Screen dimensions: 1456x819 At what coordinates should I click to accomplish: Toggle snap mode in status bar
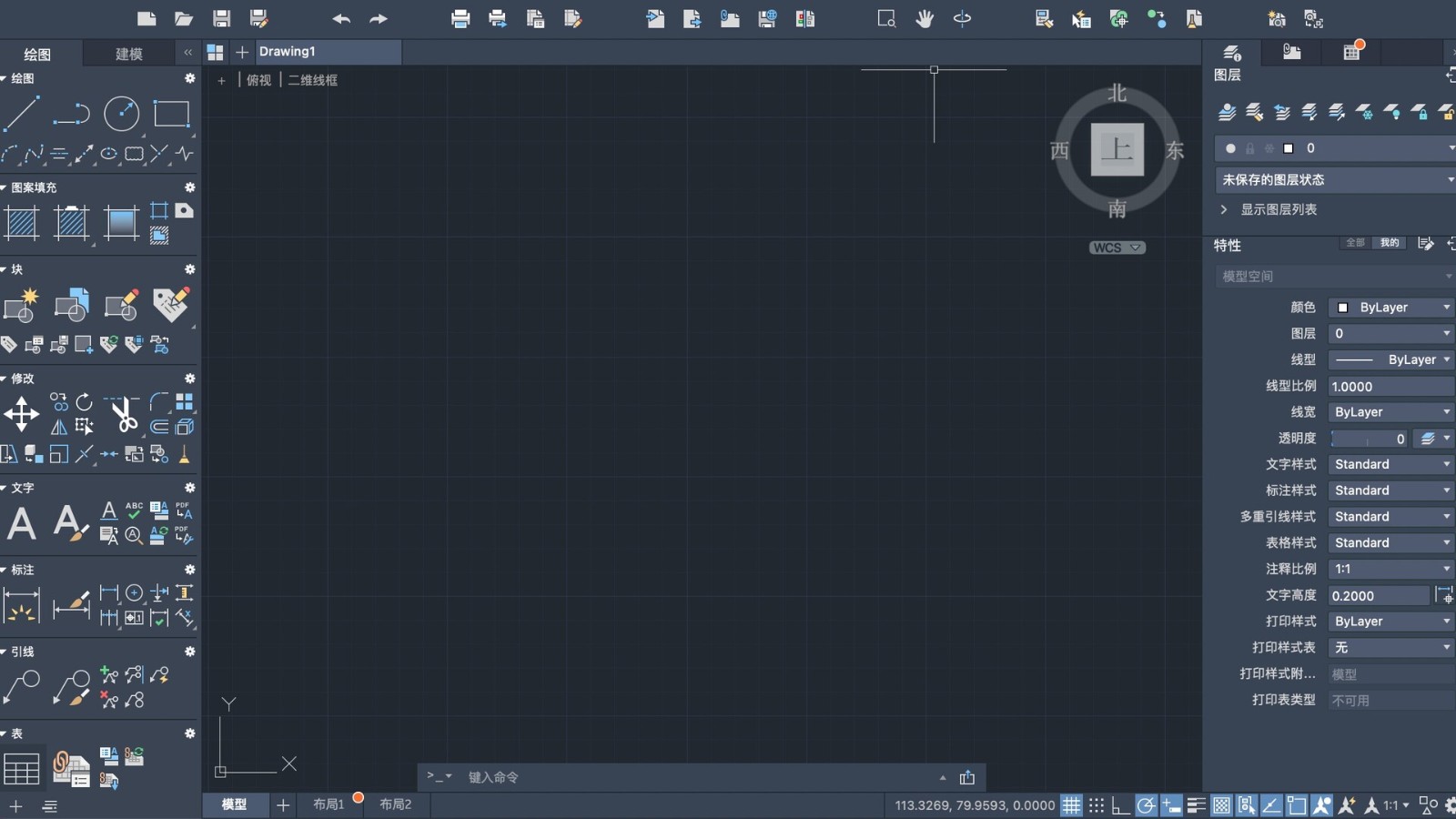[x=1097, y=805]
